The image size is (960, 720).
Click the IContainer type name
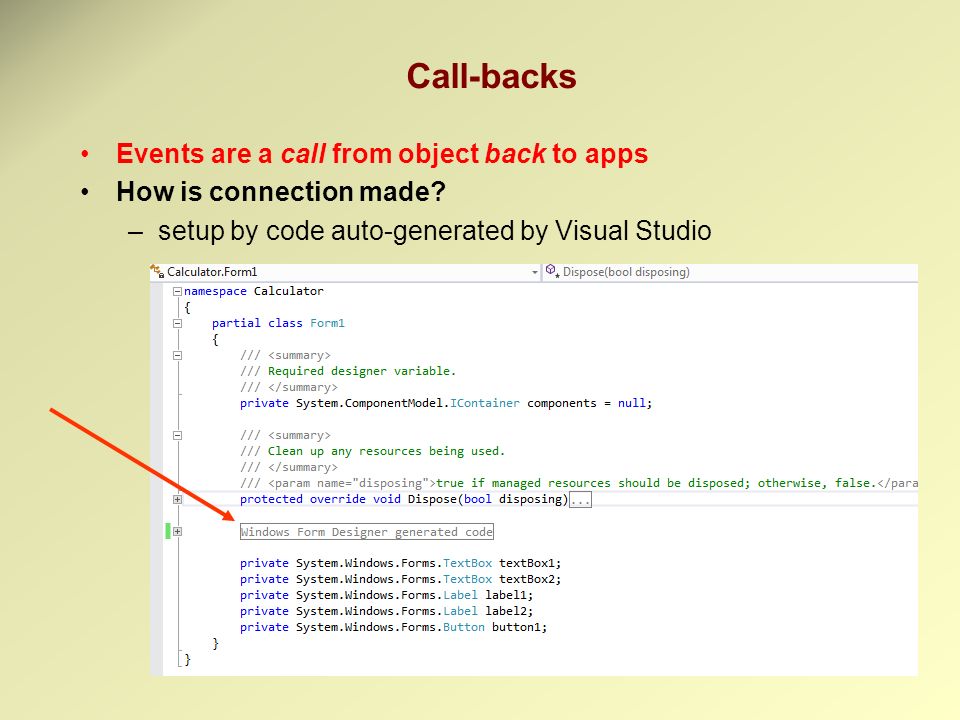[485, 403]
